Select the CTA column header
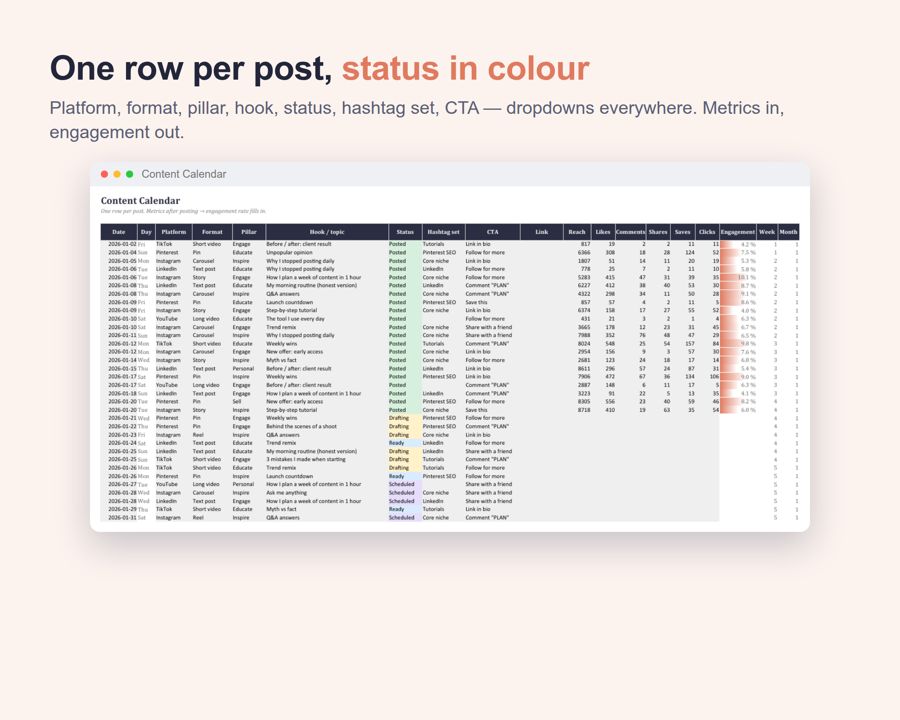The height and width of the screenshot is (720, 900). [x=492, y=232]
